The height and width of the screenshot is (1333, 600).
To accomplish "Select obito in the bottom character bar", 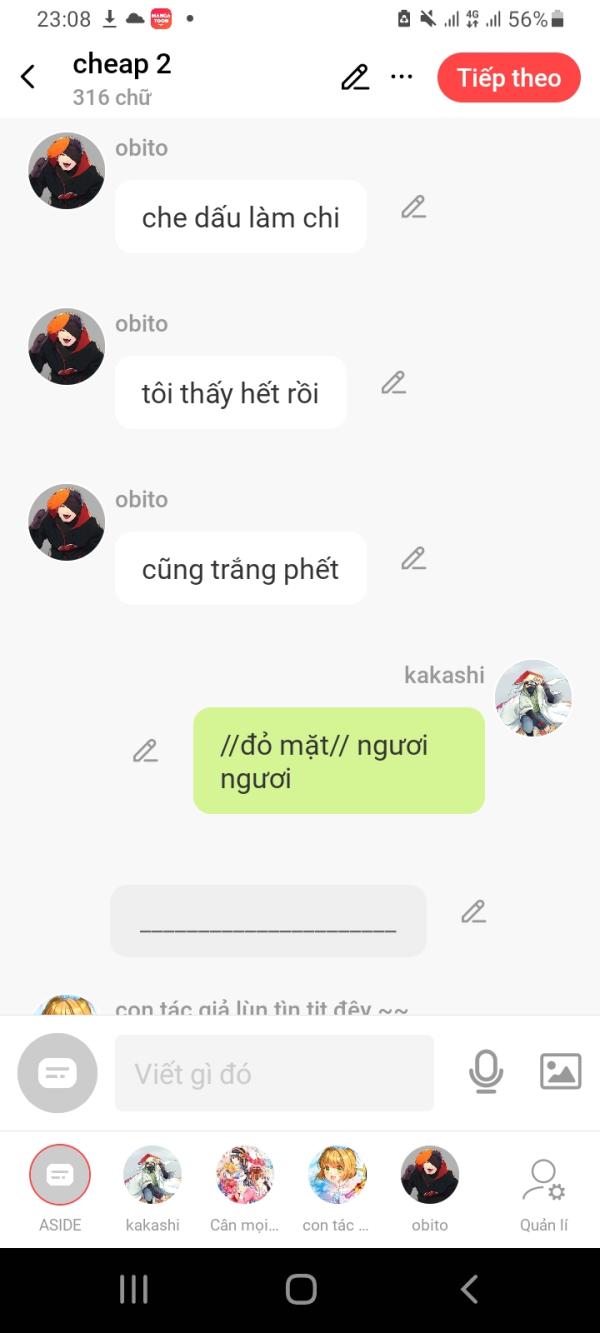I will [430, 1188].
